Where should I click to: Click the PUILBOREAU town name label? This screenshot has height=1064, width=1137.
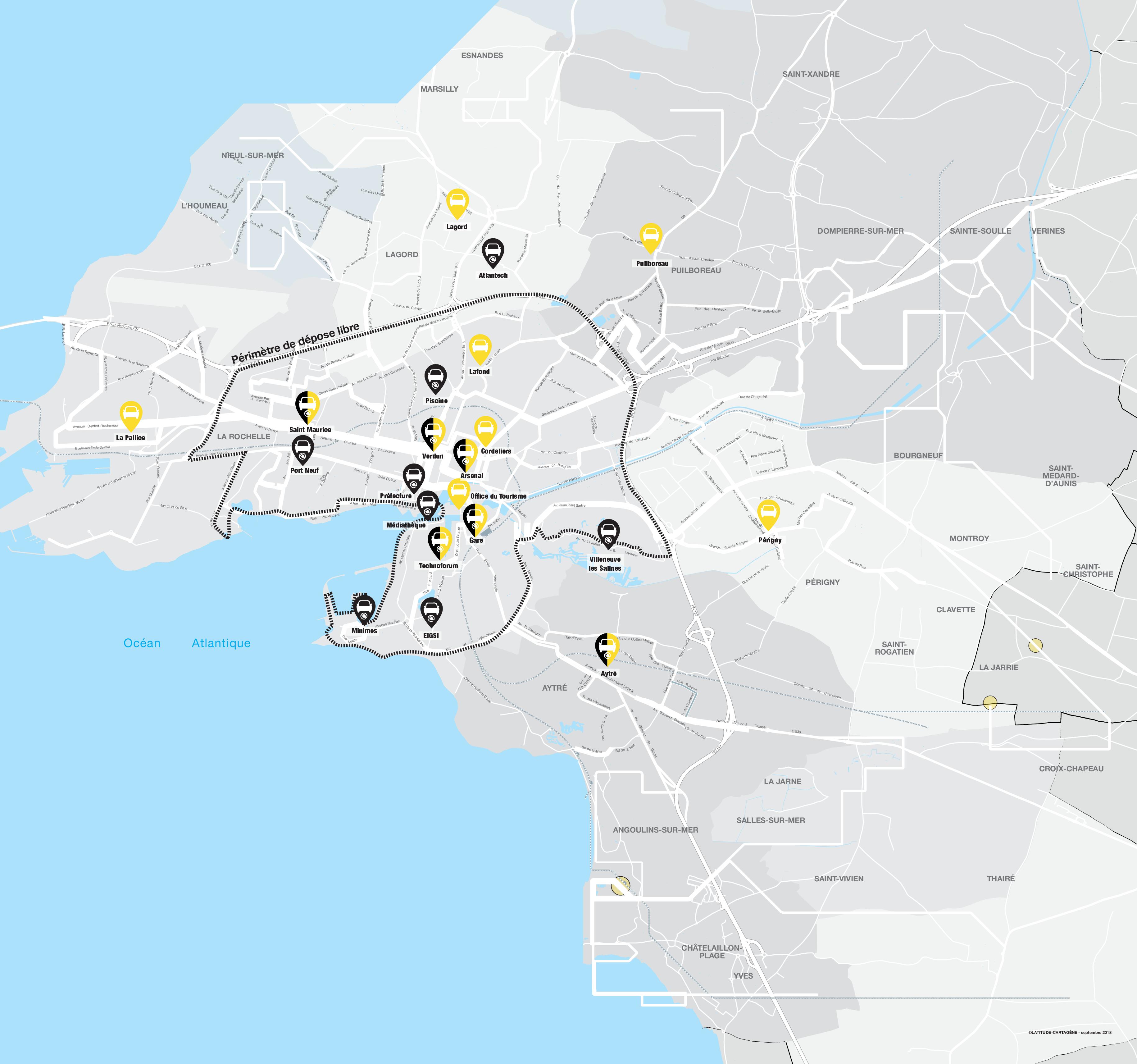click(x=696, y=271)
